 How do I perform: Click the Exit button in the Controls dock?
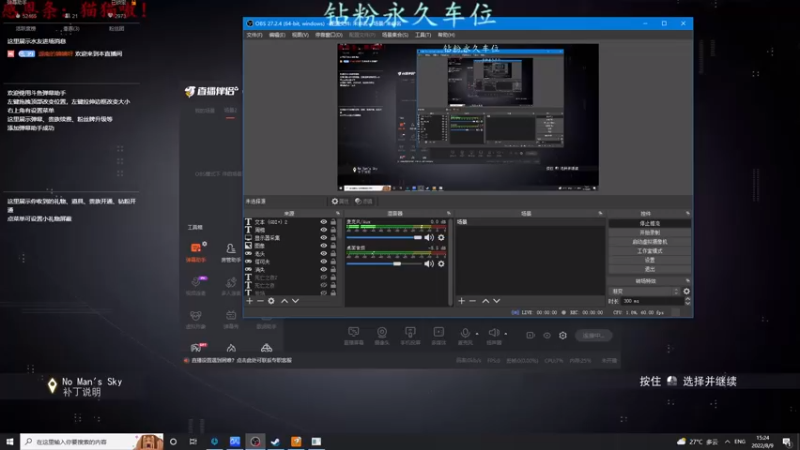click(649, 269)
